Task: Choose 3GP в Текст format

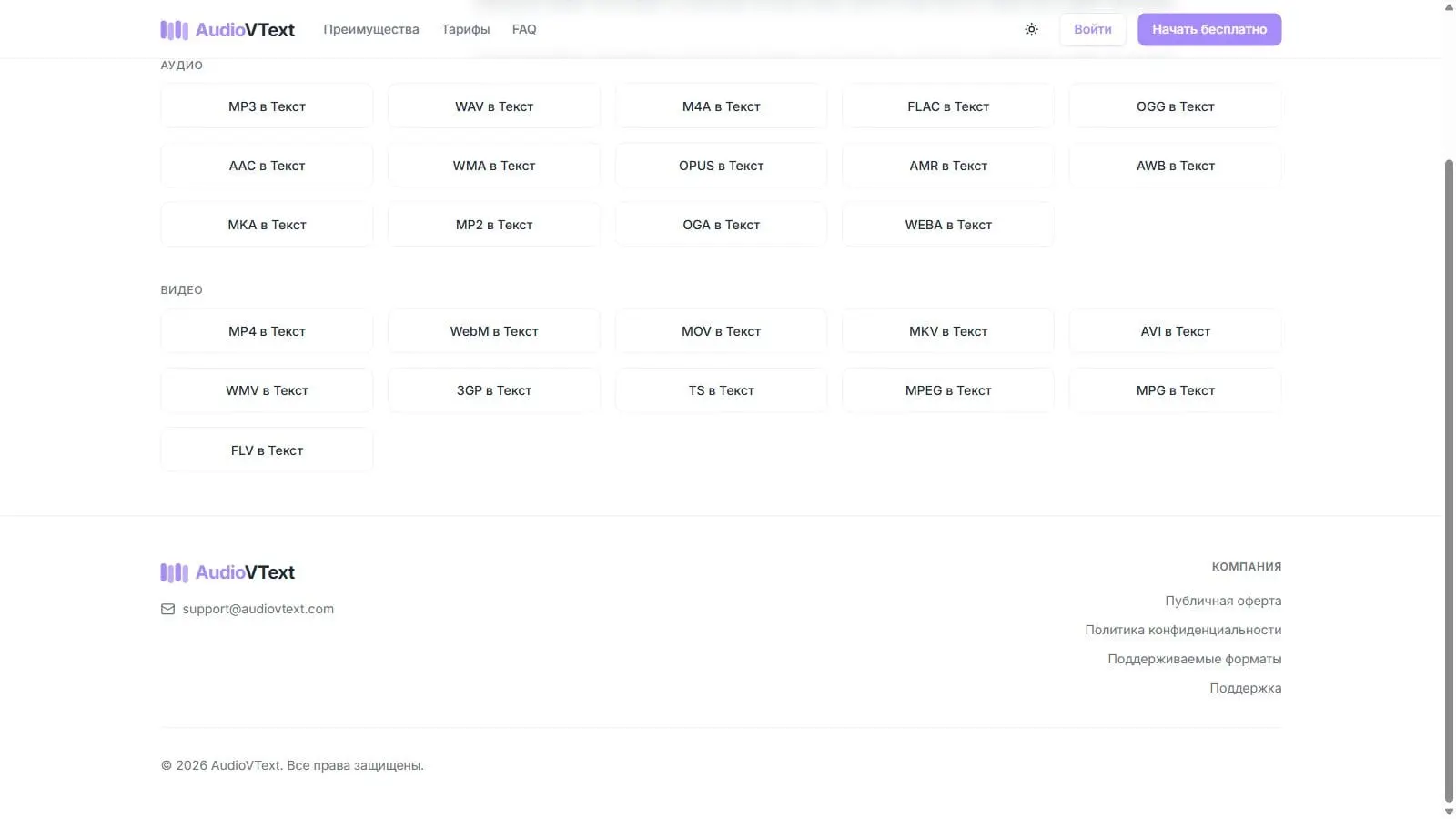Action: pyautogui.click(x=494, y=390)
